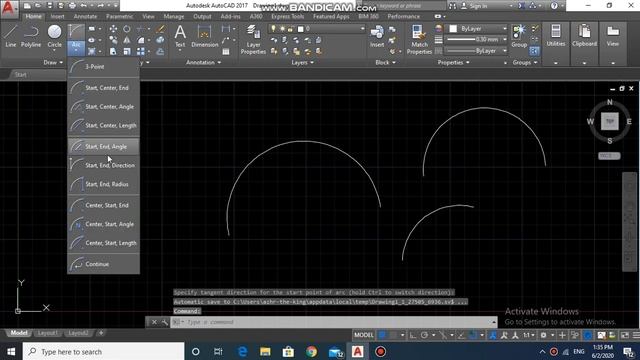Select the Line tool
Image resolution: width=640 pixels, height=360 pixels.
[x=11, y=36]
